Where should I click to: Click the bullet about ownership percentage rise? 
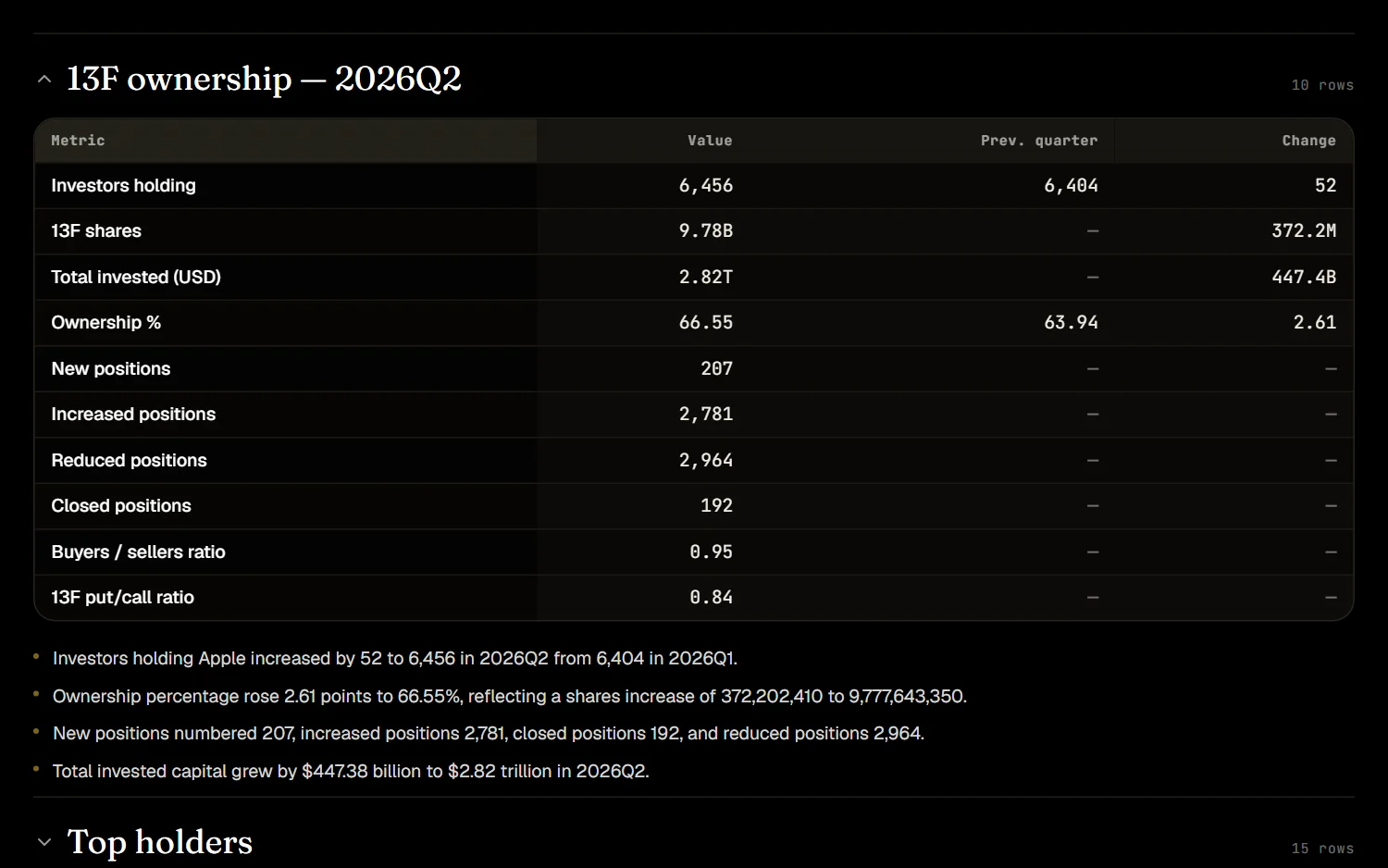point(510,697)
